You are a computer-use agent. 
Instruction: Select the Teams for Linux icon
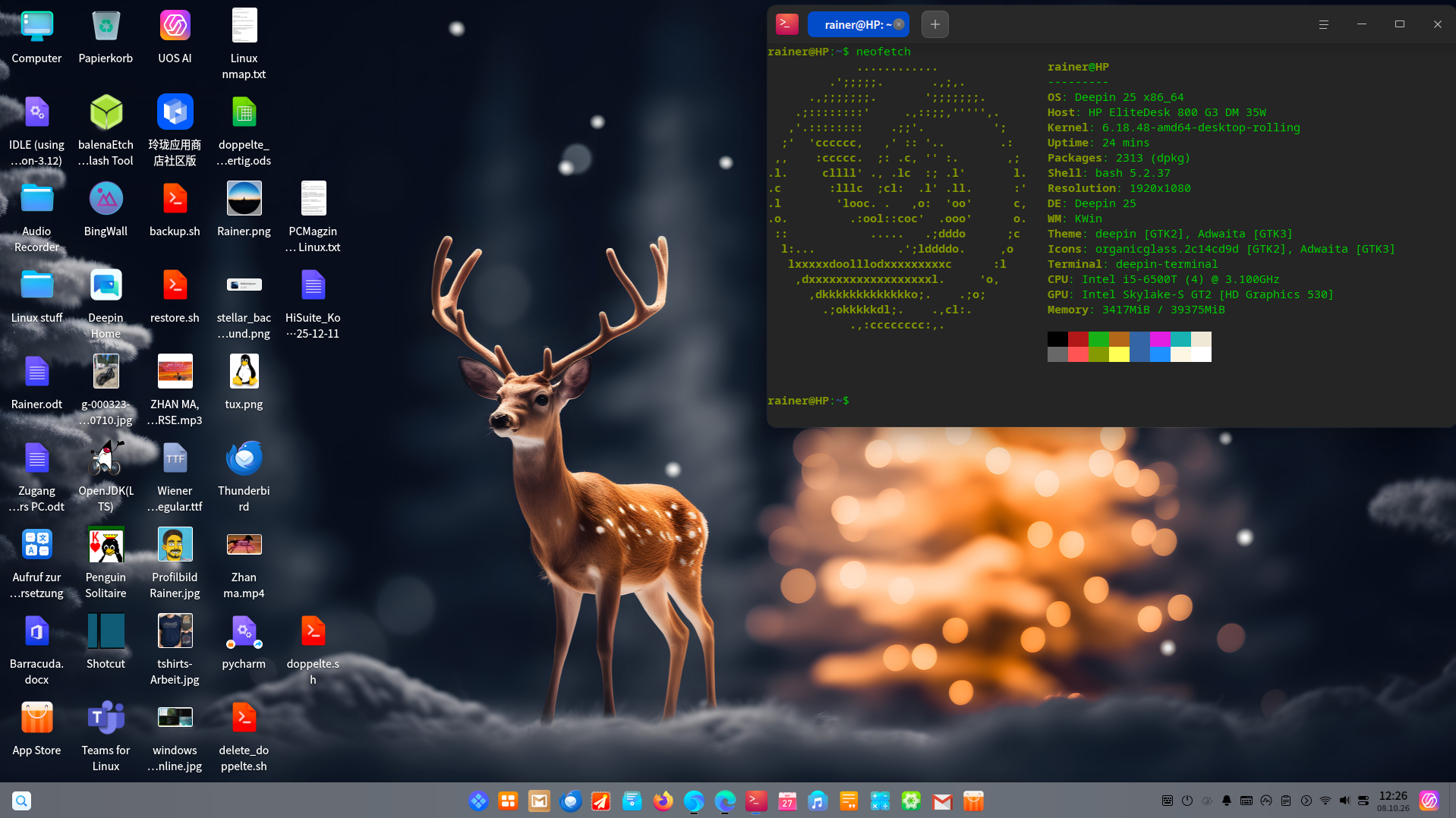106,736
